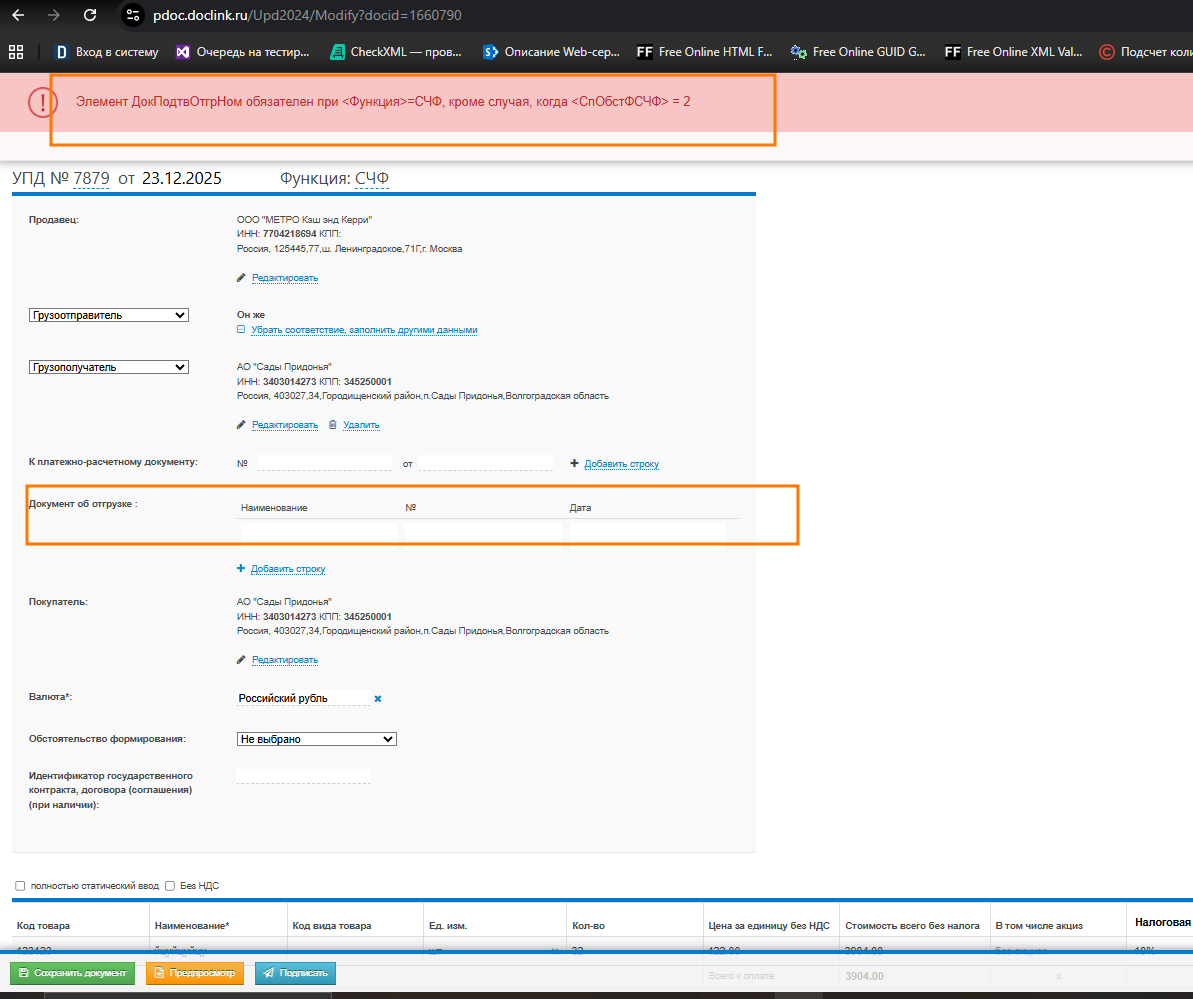Click 'Удалить' link for Грузополучатель

[x=361, y=425]
